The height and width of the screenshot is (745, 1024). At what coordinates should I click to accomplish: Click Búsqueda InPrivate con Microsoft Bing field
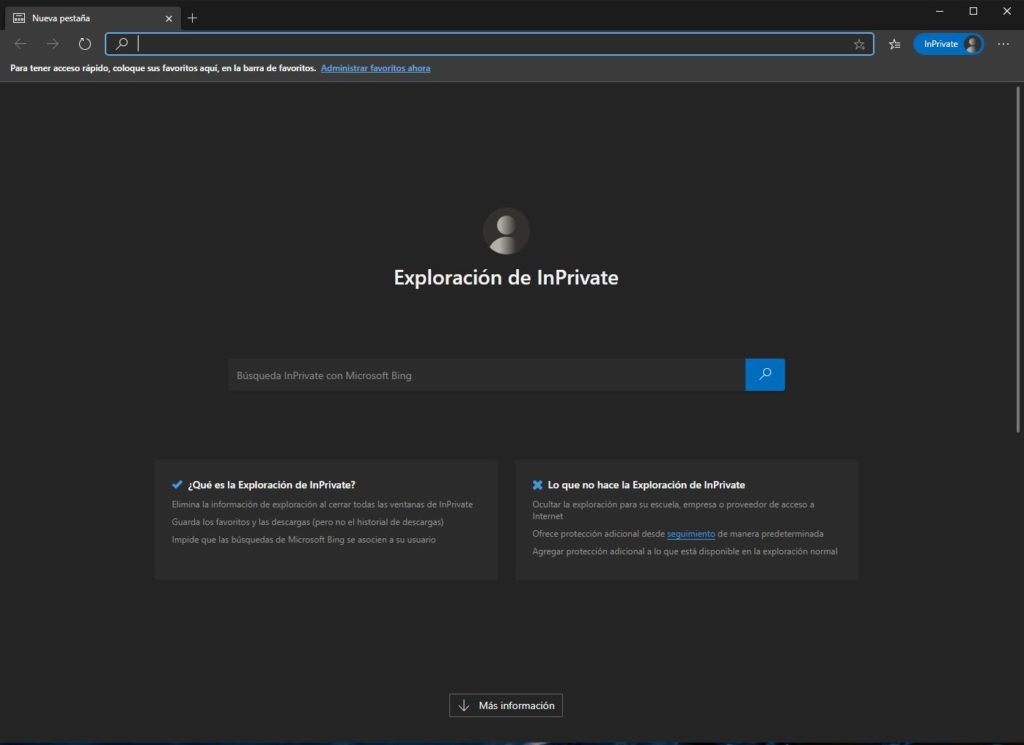[487, 375]
